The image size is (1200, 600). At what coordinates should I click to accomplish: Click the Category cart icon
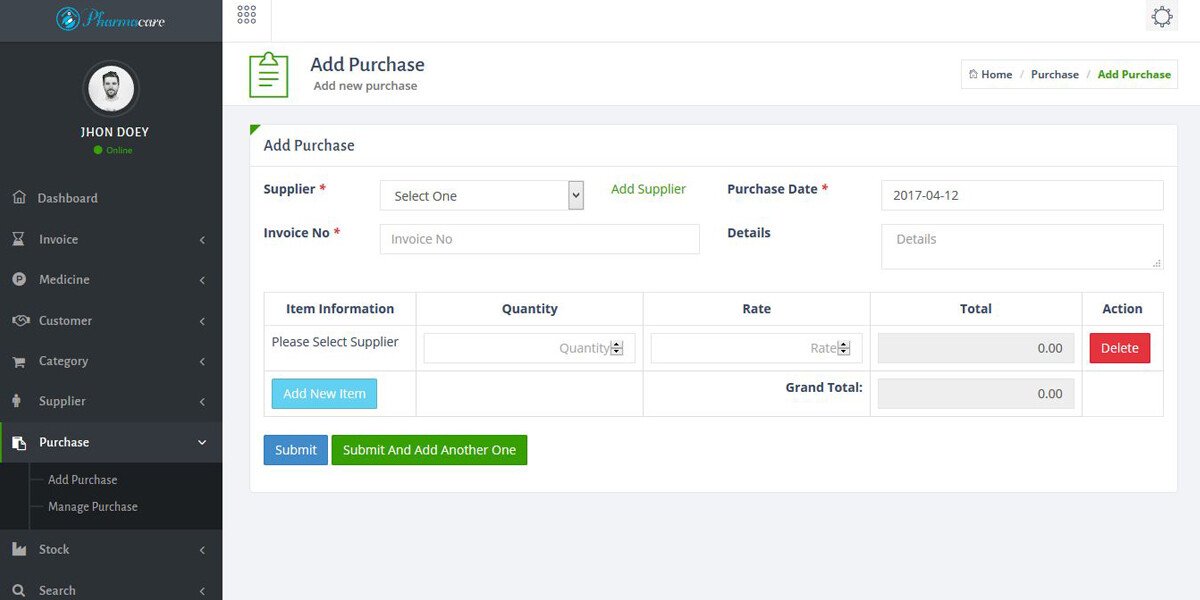[19, 361]
